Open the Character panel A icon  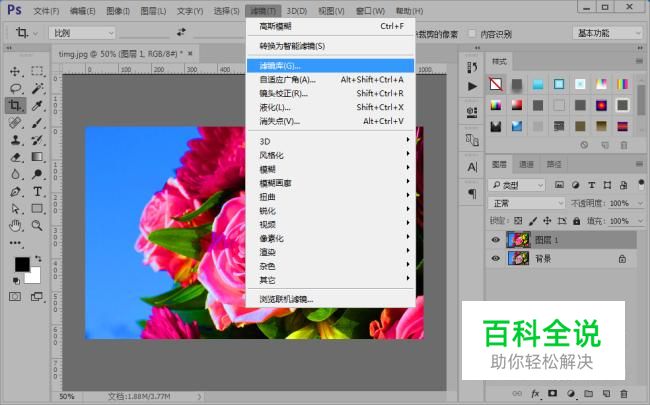click(x=472, y=167)
